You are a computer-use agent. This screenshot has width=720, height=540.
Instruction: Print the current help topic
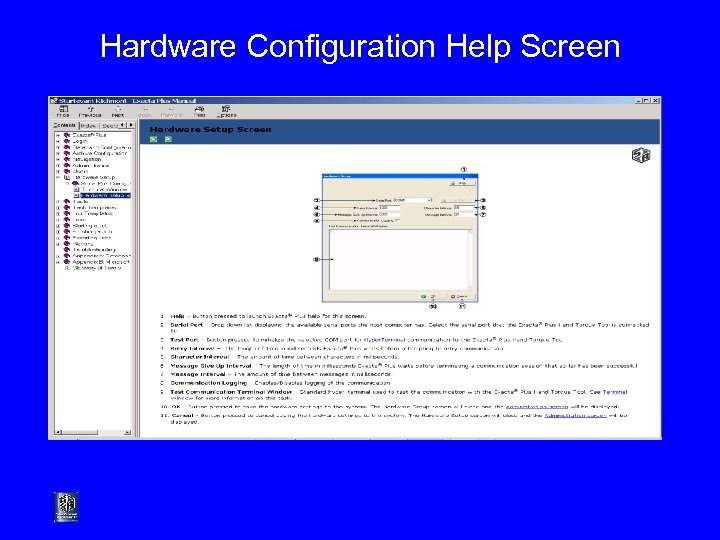199,112
